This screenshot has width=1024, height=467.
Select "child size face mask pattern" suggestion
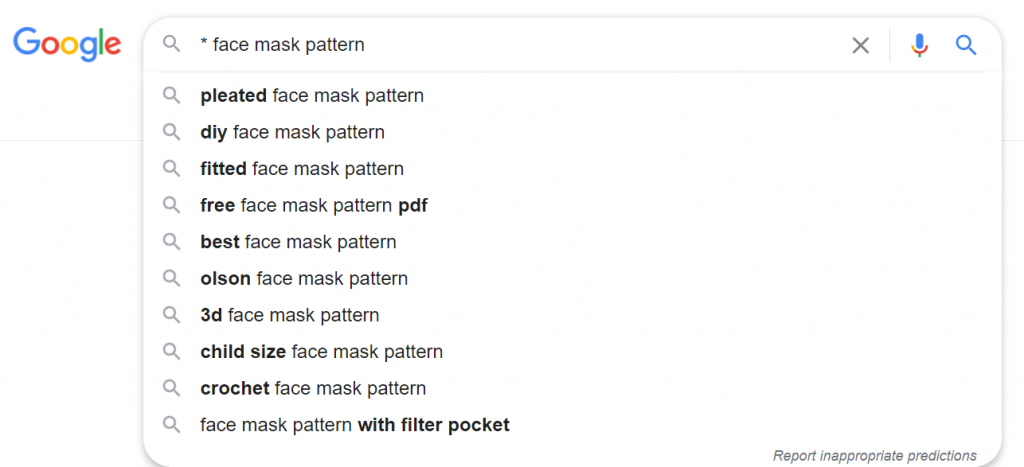tap(321, 352)
